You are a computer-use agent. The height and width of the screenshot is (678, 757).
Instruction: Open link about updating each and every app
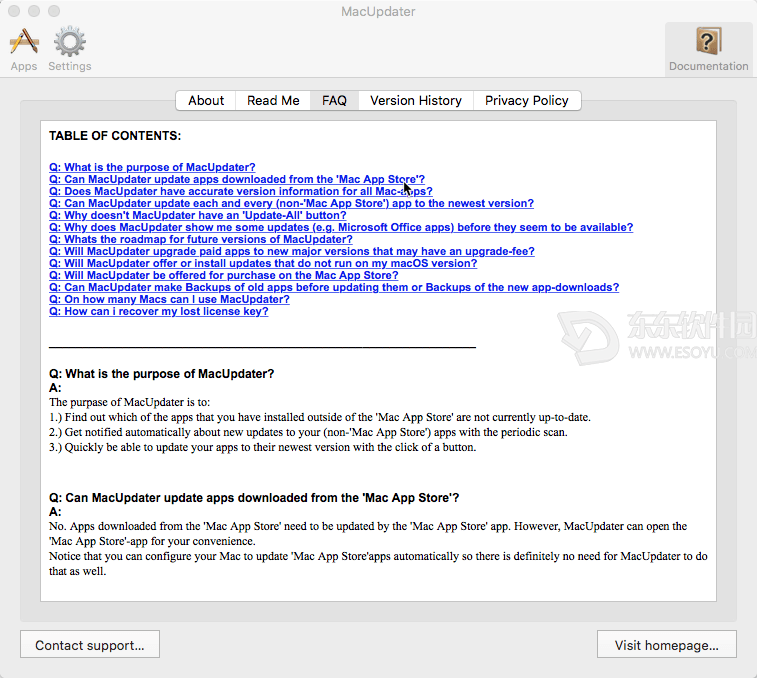click(x=292, y=203)
